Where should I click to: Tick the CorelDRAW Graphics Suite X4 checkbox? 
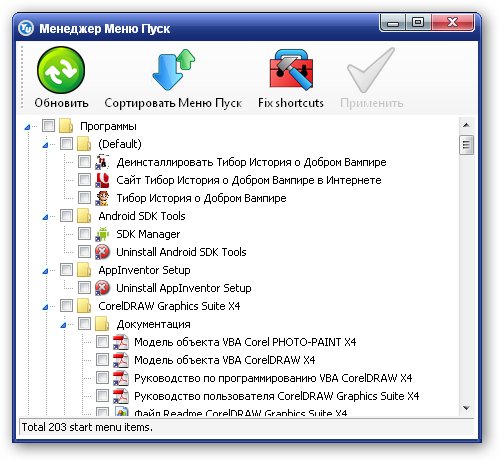(66, 306)
